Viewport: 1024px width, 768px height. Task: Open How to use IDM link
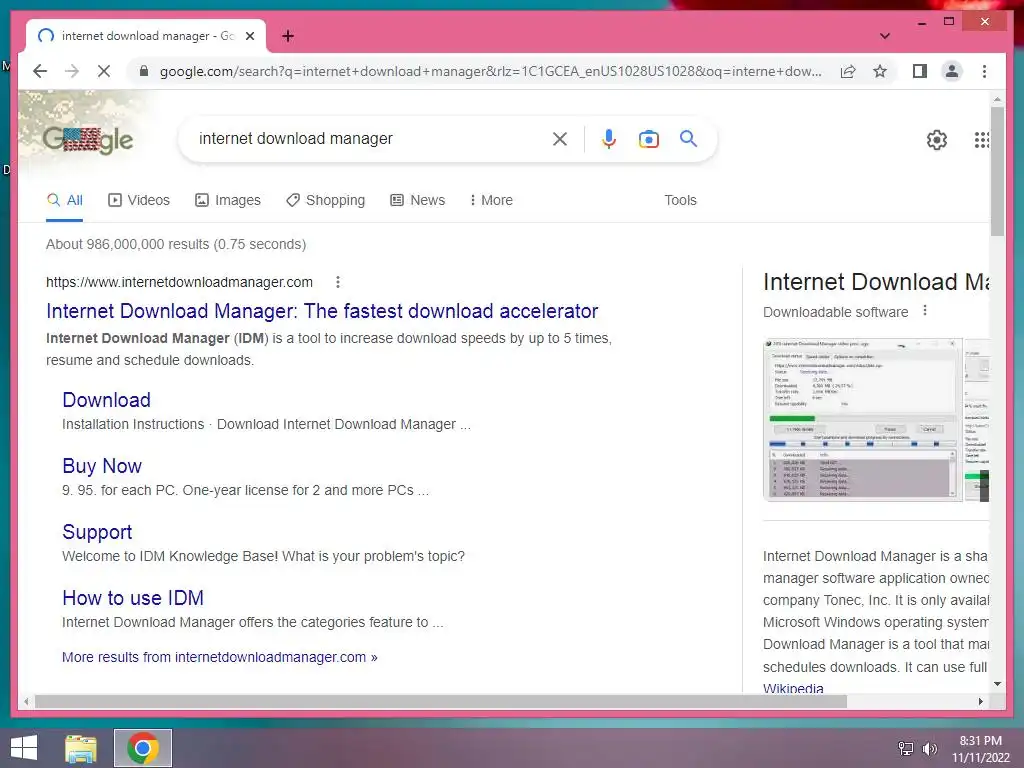click(x=133, y=598)
